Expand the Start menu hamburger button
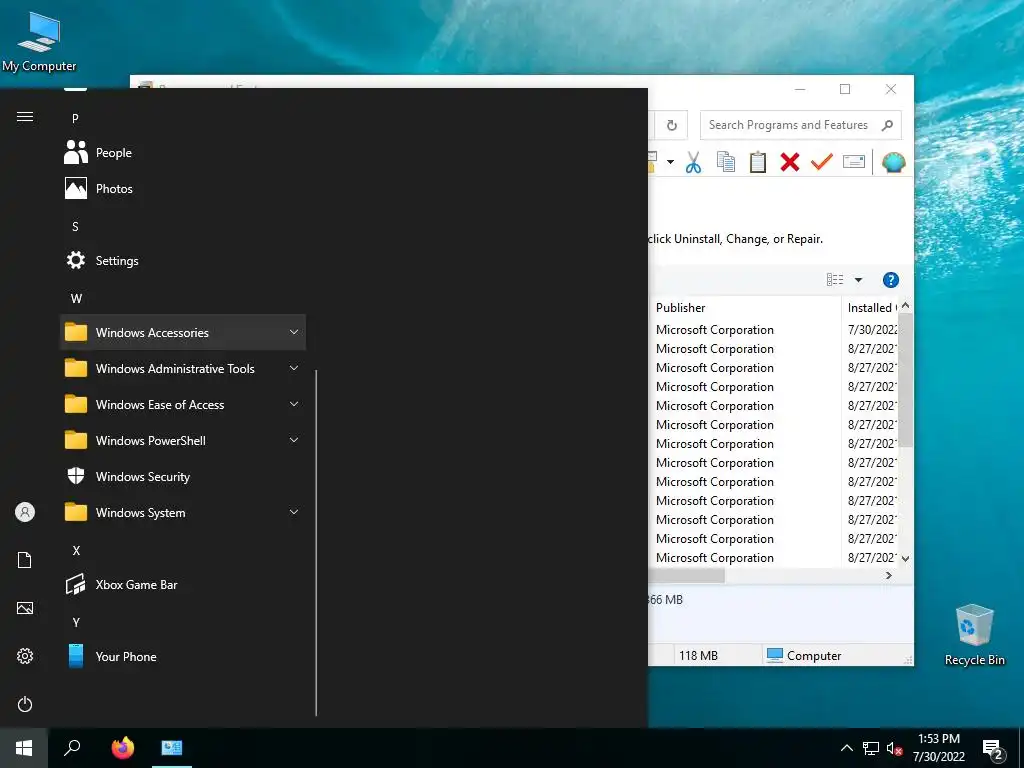The height and width of the screenshot is (768, 1024). (25, 117)
